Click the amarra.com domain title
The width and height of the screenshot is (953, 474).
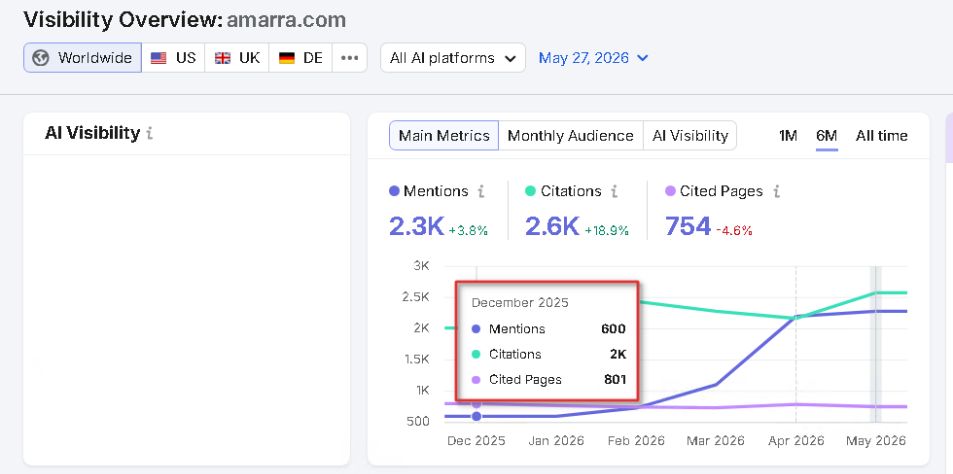coord(286,20)
